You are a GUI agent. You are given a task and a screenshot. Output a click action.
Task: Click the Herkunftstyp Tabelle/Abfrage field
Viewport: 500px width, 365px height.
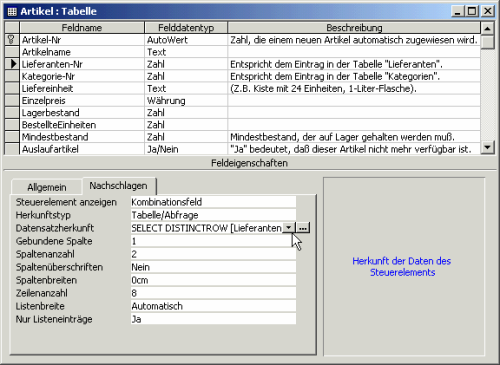coord(213,215)
